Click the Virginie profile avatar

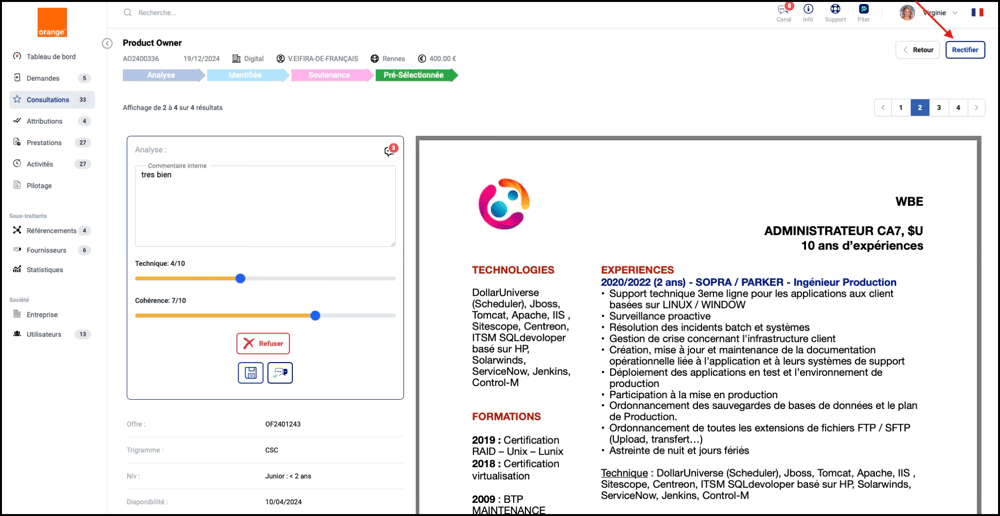pos(907,12)
